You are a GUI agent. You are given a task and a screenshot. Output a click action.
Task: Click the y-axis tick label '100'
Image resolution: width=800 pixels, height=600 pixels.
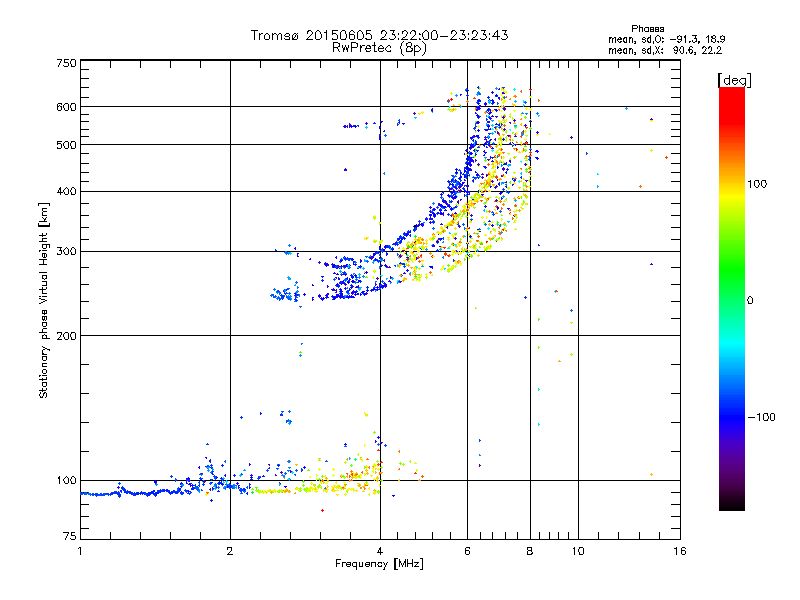click(66, 481)
